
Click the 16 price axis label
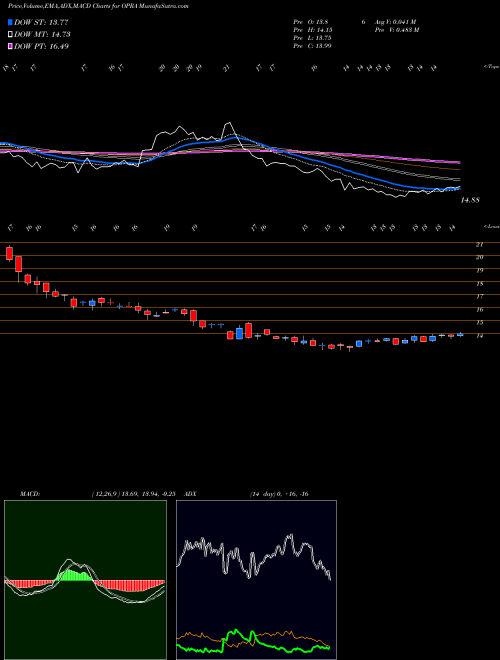tap(479, 310)
